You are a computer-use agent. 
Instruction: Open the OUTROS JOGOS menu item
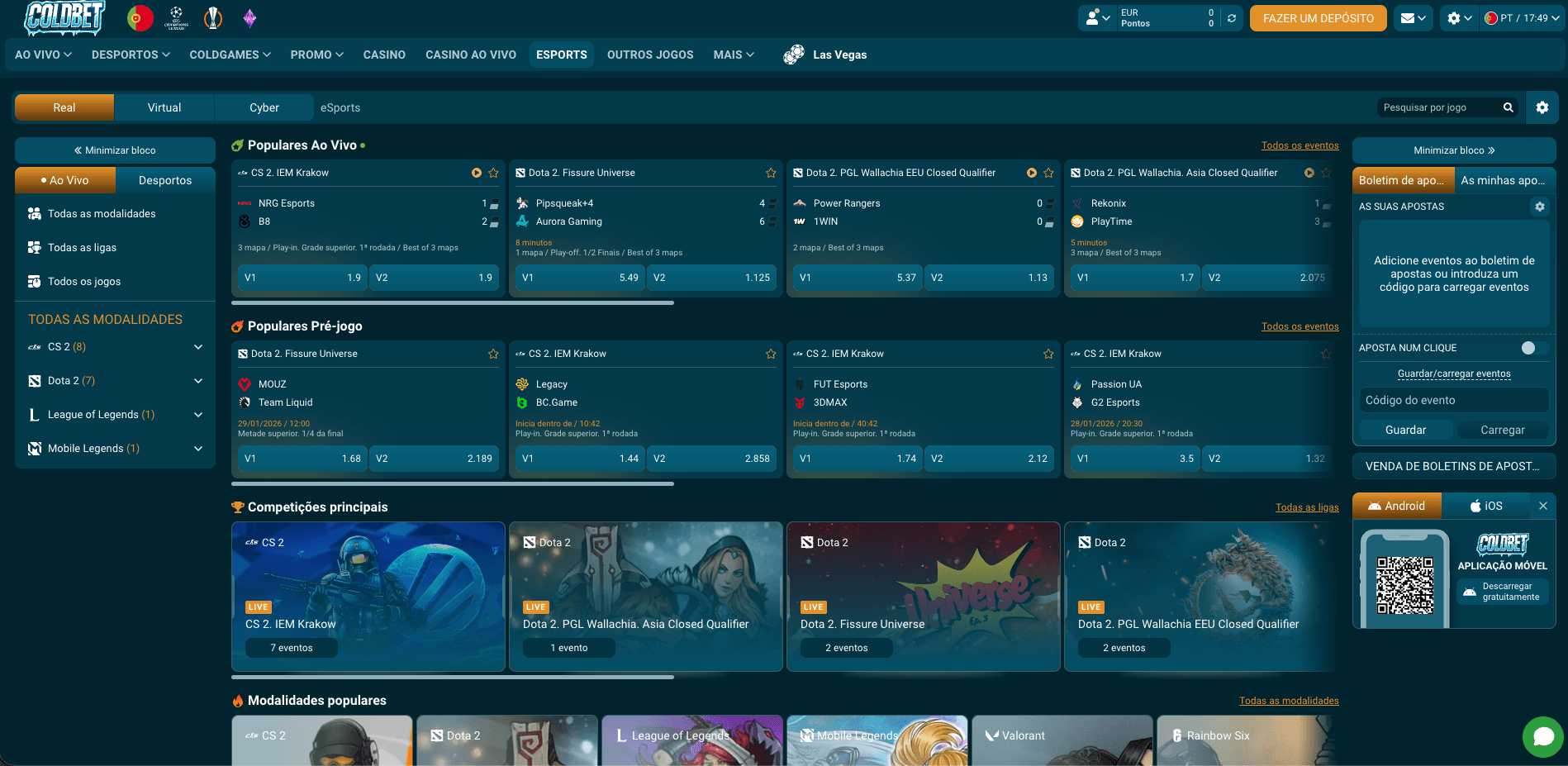tap(650, 55)
